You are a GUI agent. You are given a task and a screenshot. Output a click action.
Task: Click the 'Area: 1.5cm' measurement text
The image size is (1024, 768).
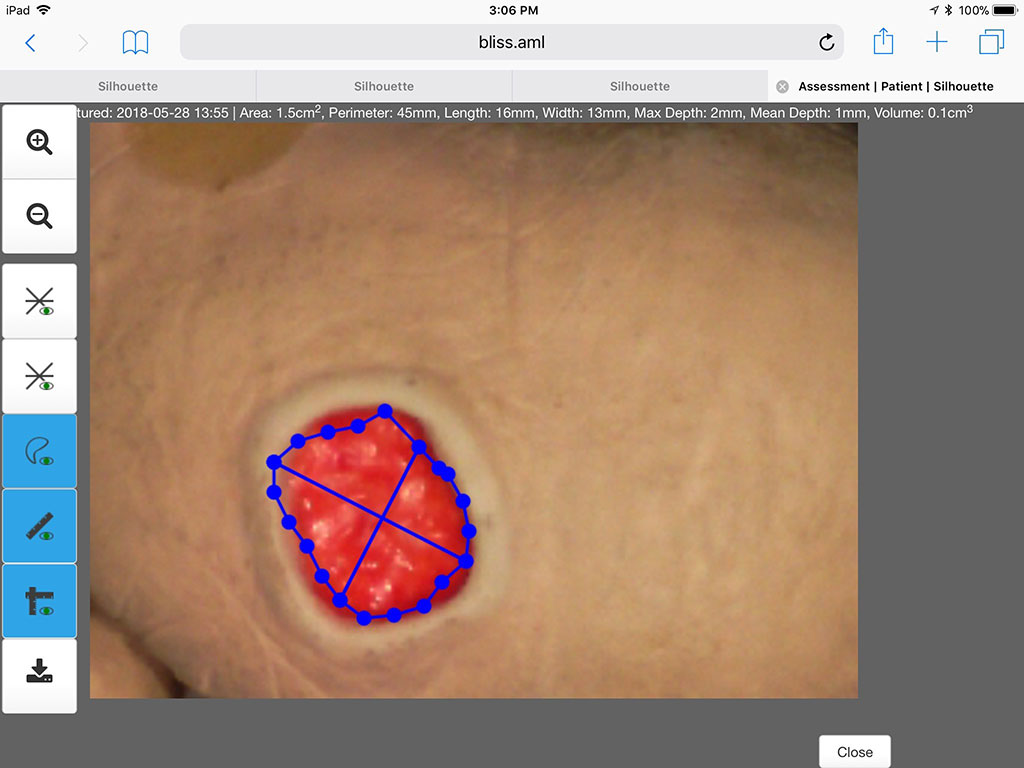click(x=280, y=112)
